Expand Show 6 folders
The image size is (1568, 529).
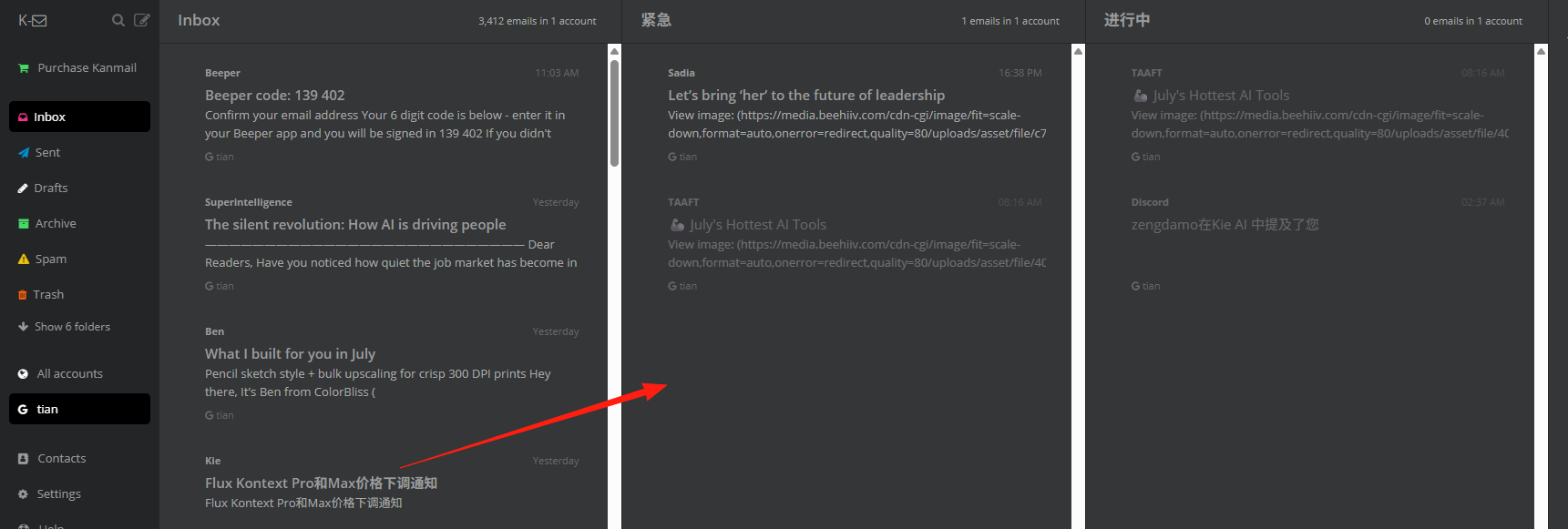pyautogui.click(x=64, y=327)
